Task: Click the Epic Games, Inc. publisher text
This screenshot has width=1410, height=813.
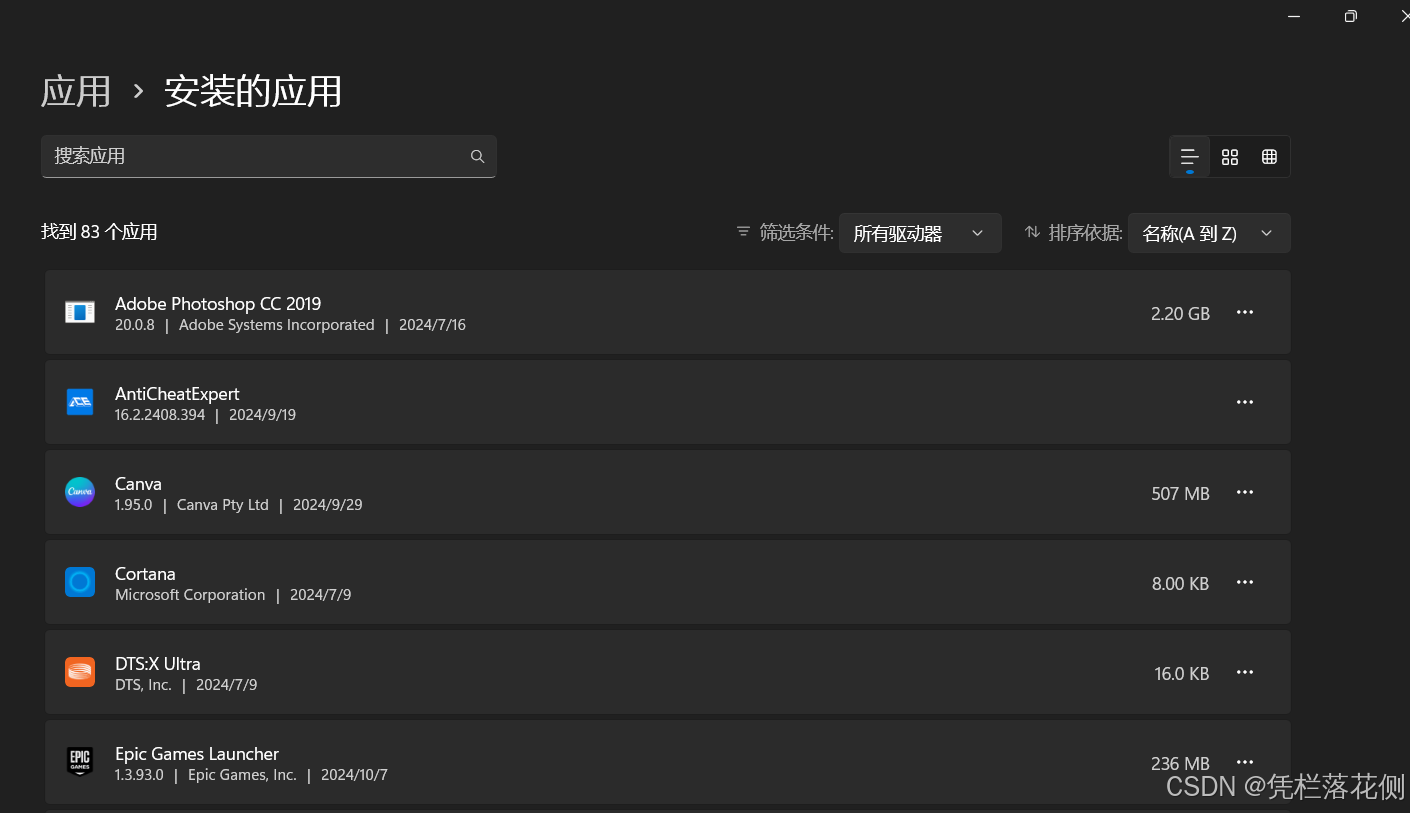Action: (242, 775)
